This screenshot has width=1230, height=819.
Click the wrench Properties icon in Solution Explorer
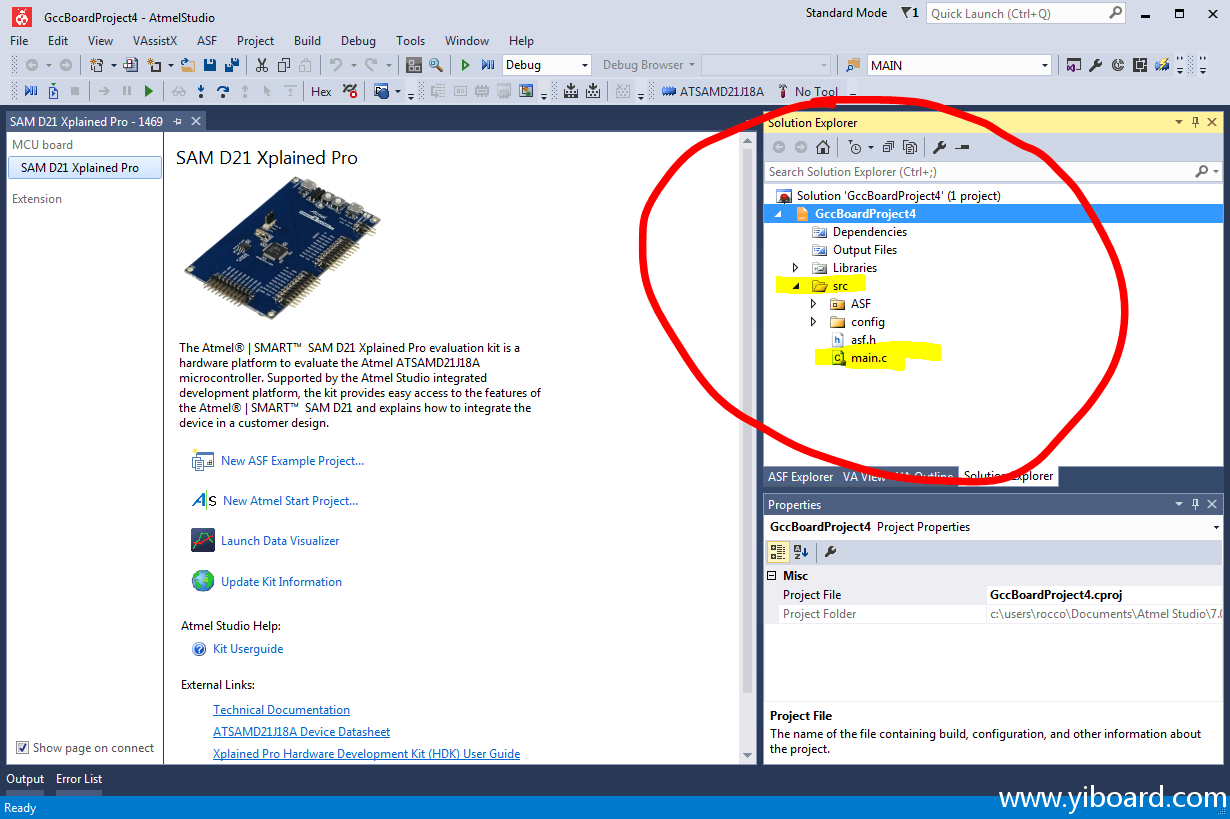(x=939, y=147)
